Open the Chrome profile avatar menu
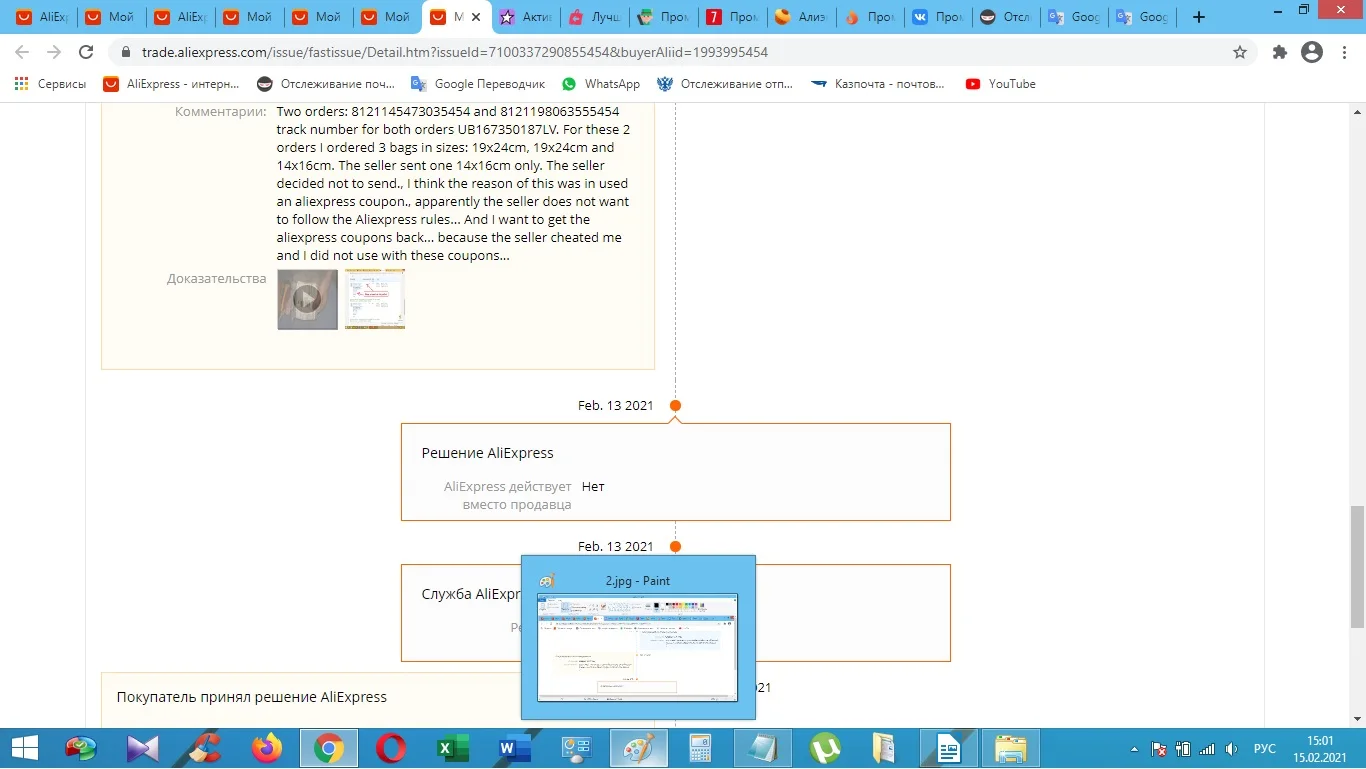This screenshot has height=769, width=1366. pyautogui.click(x=1312, y=52)
